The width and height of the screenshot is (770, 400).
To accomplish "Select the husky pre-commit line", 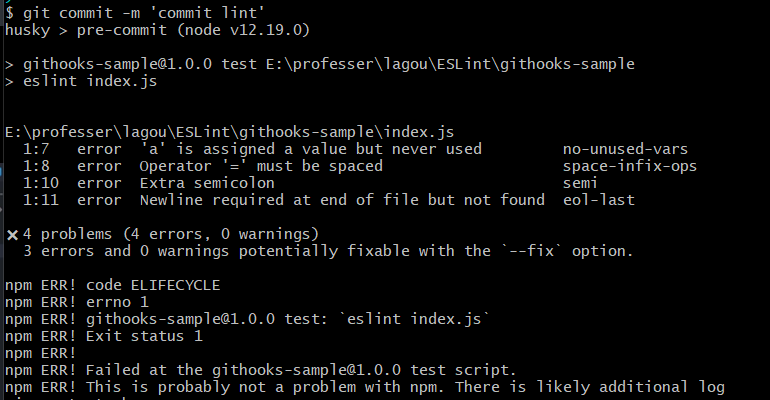I will [x=157, y=30].
